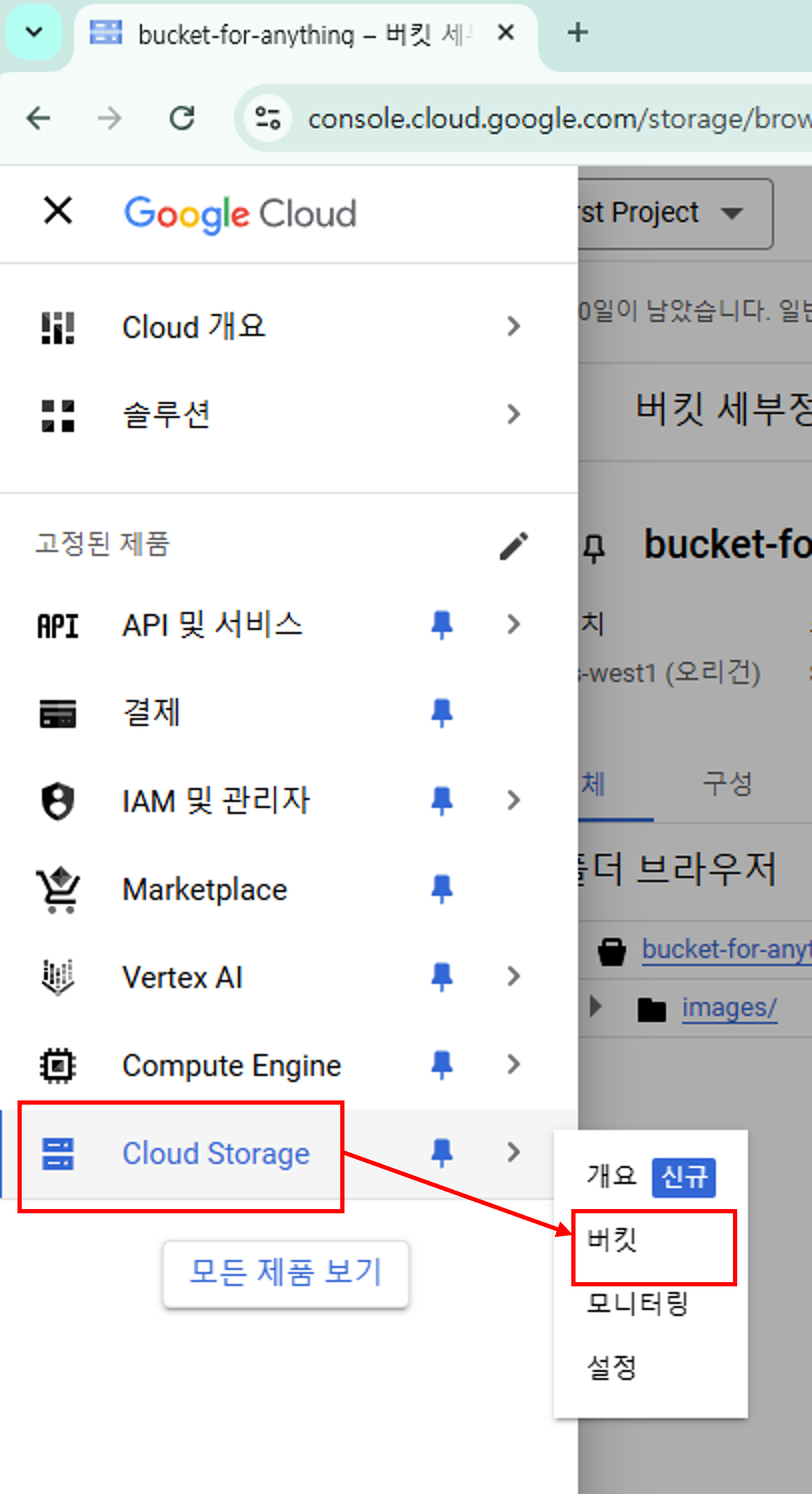812x1494 pixels.
Task: Select the 결제 billing card icon
Action: point(58,713)
